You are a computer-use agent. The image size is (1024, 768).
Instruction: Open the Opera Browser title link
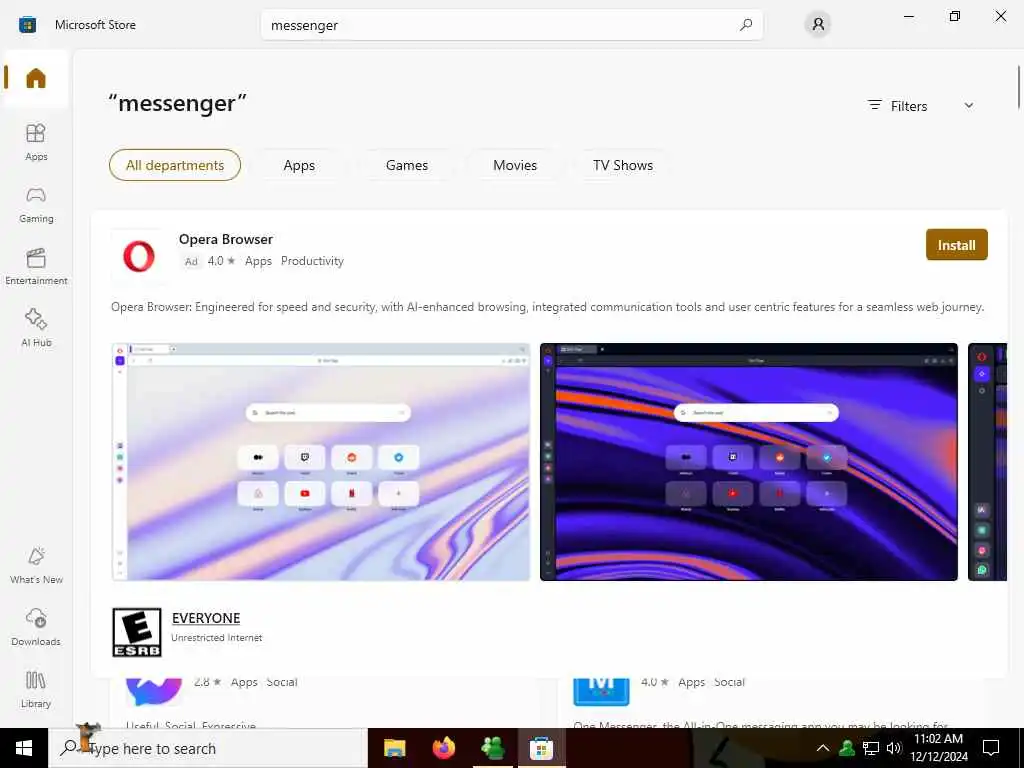coord(226,239)
